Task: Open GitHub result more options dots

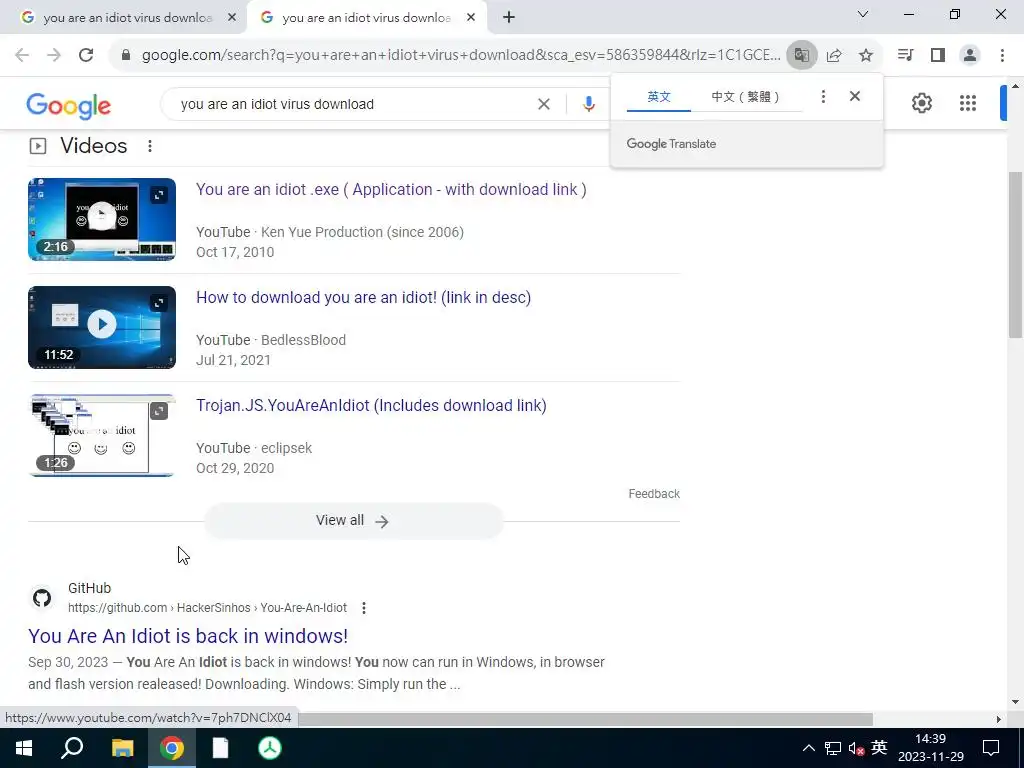Action: coord(364,608)
